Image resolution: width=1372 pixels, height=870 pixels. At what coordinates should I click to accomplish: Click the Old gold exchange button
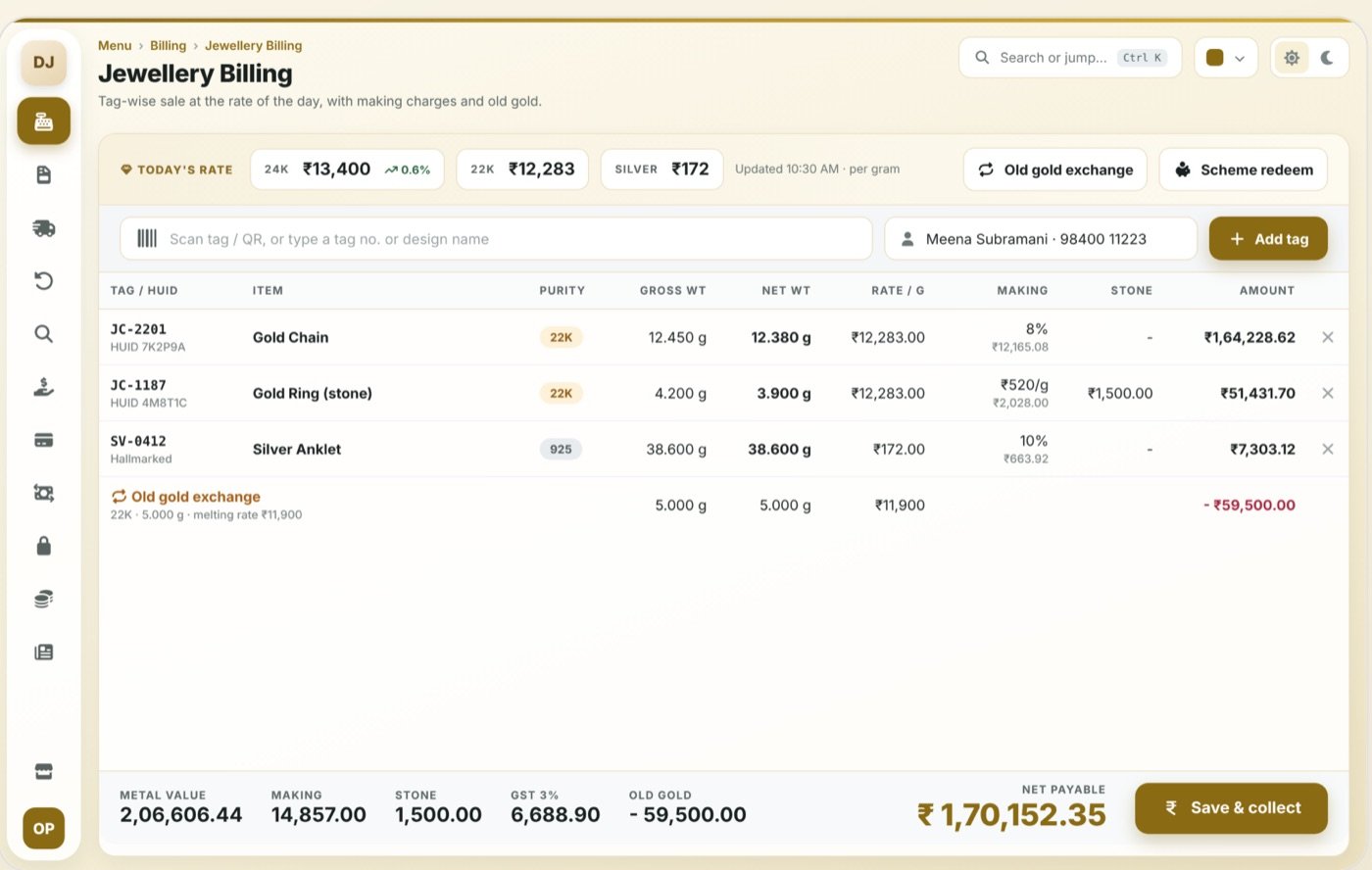1055,169
